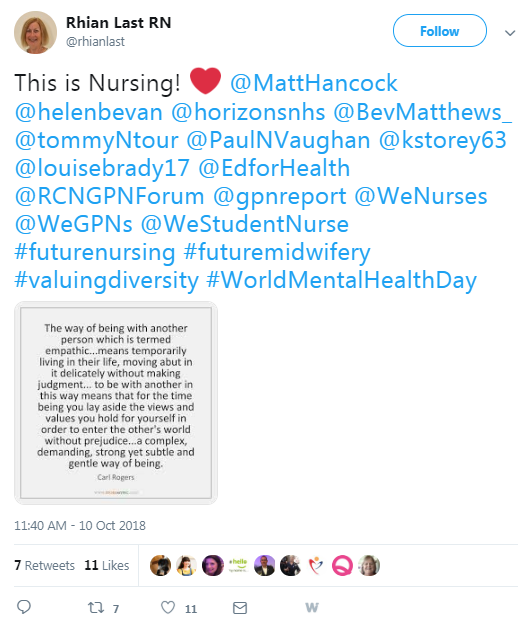Click the reply speech bubble icon
529x631 pixels.
point(24,607)
